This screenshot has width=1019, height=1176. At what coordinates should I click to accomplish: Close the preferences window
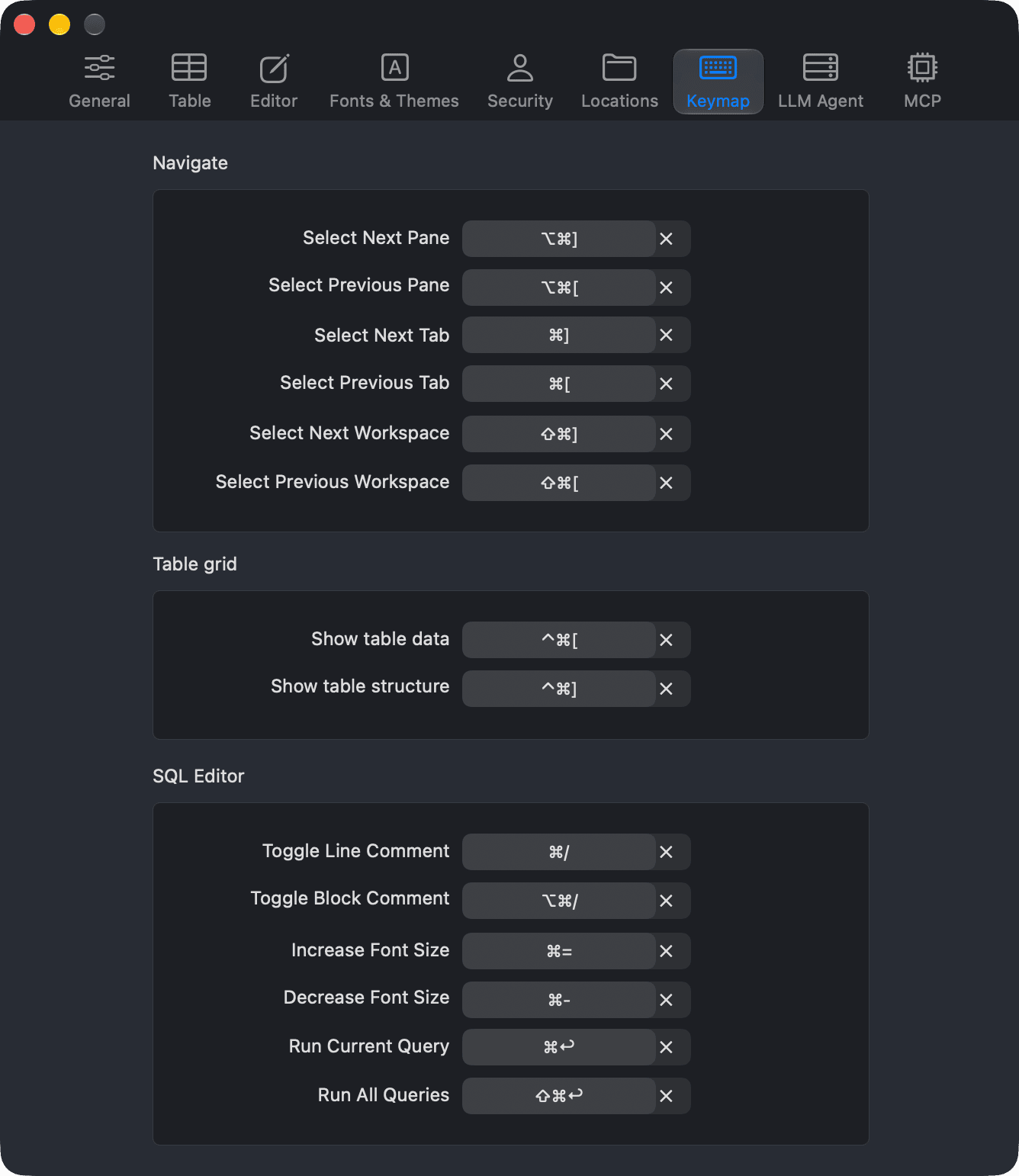click(x=24, y=24)
